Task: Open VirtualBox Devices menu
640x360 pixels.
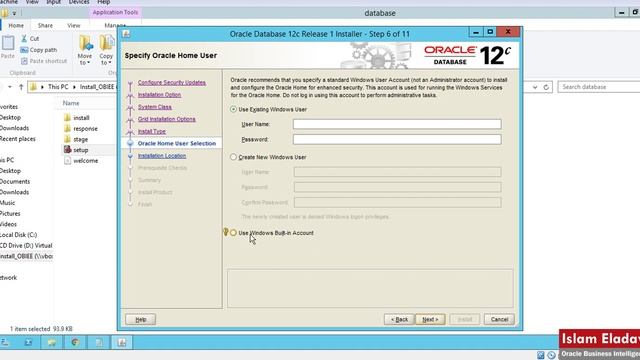Action: click(79, 2)
